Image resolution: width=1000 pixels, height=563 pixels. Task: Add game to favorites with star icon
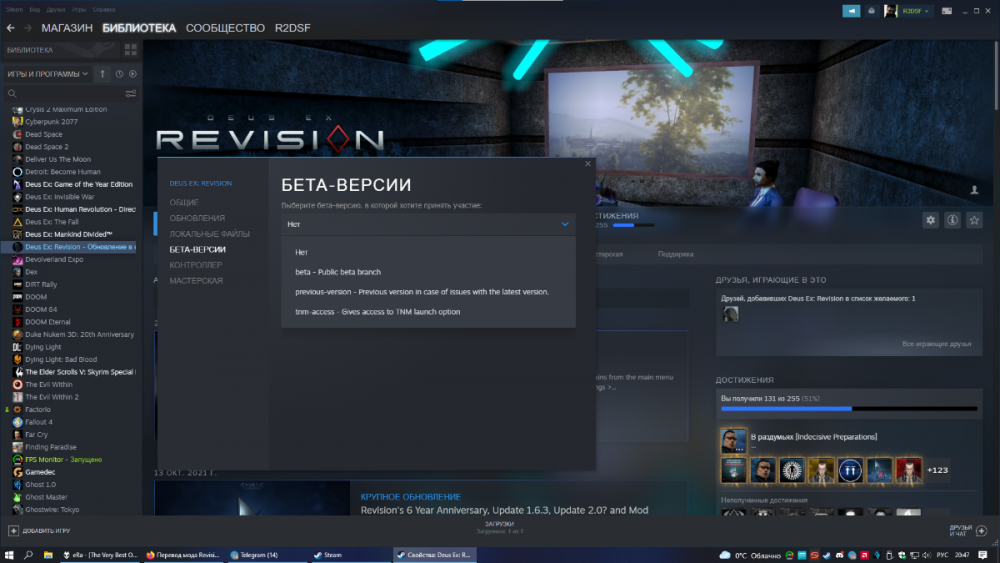click(974, 220)
